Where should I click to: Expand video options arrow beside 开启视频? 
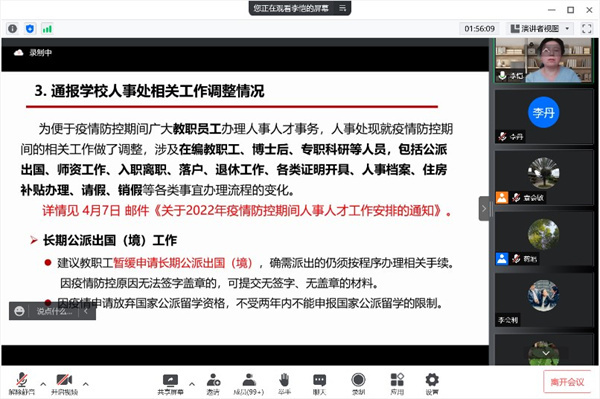click(86, 384)
